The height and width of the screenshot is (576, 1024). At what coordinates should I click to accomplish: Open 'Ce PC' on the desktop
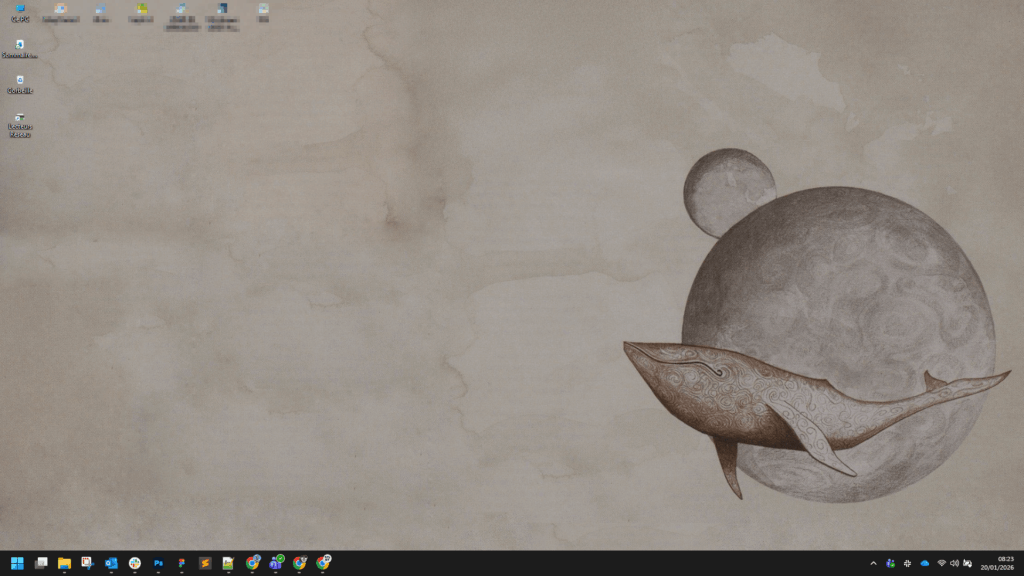tap(20, 14)
